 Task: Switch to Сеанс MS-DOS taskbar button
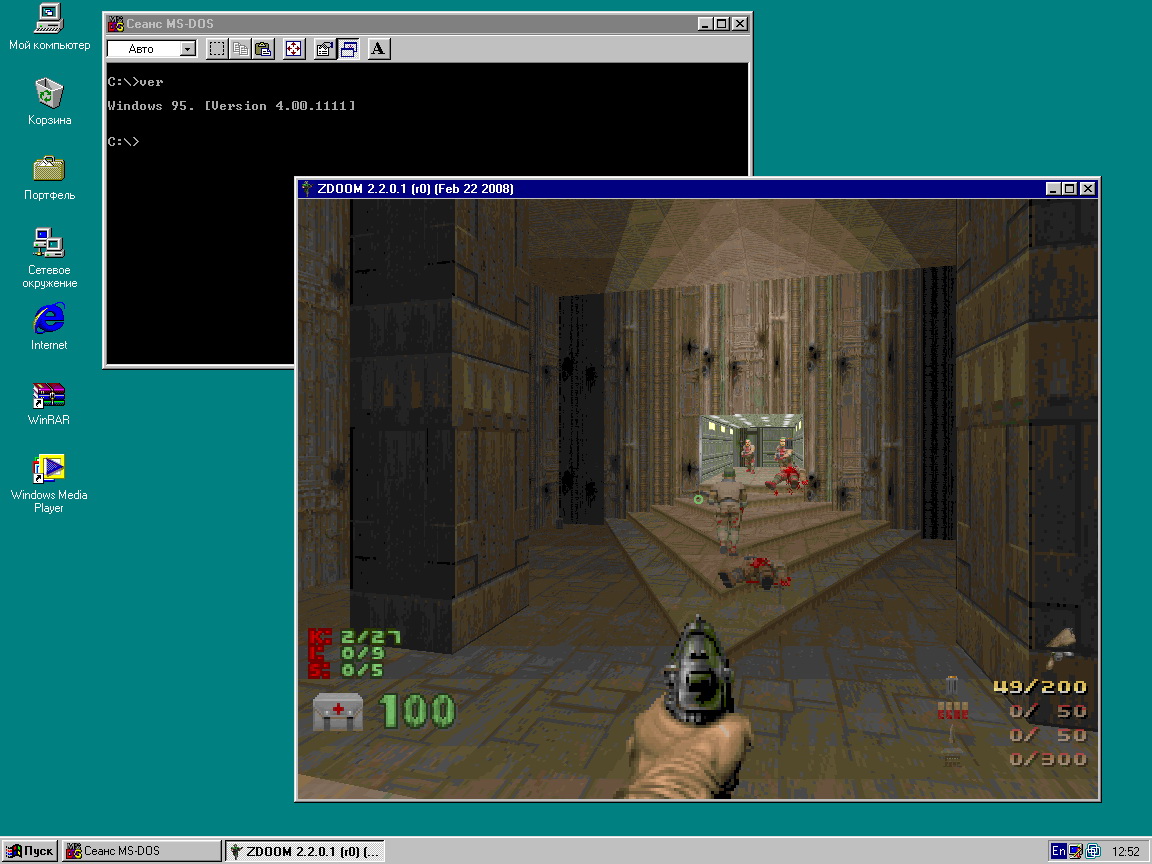tap(142, 851)
